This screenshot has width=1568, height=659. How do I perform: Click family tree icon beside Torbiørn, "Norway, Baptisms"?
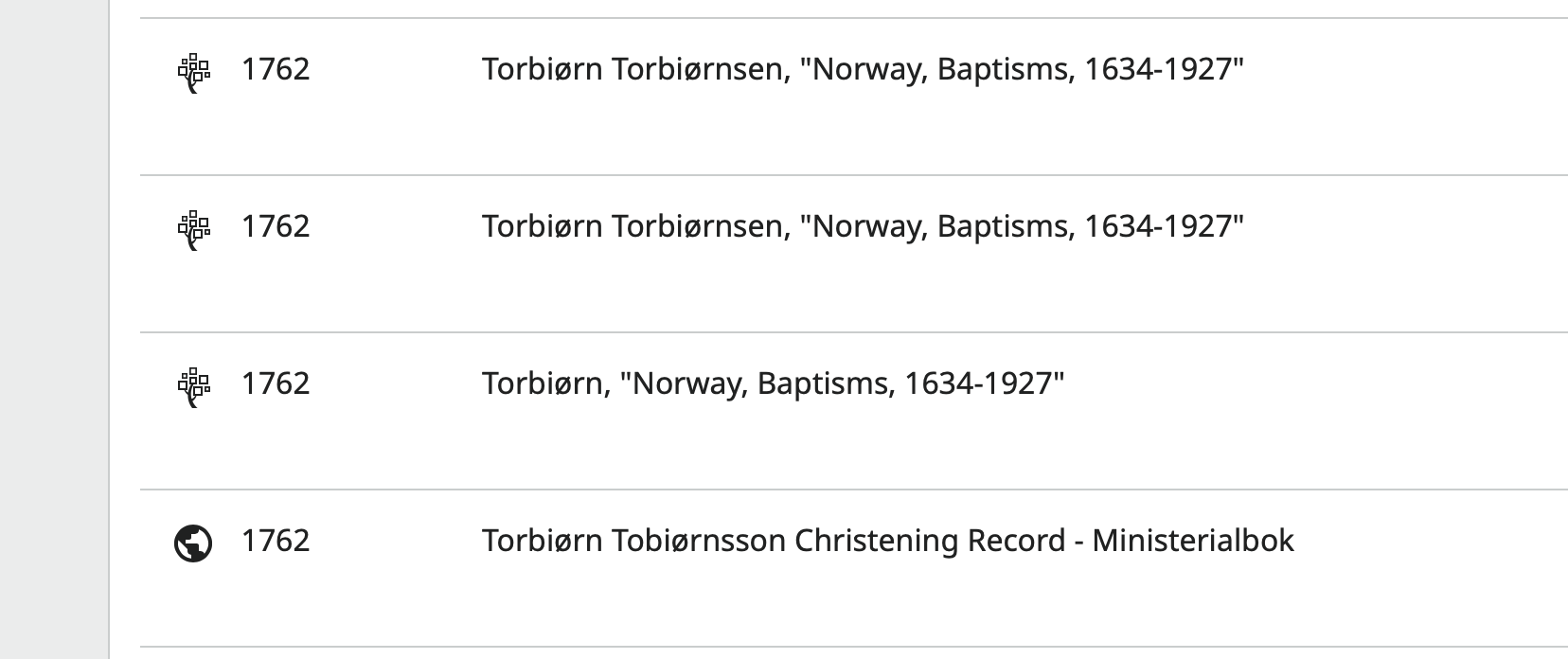coord(193,386)
